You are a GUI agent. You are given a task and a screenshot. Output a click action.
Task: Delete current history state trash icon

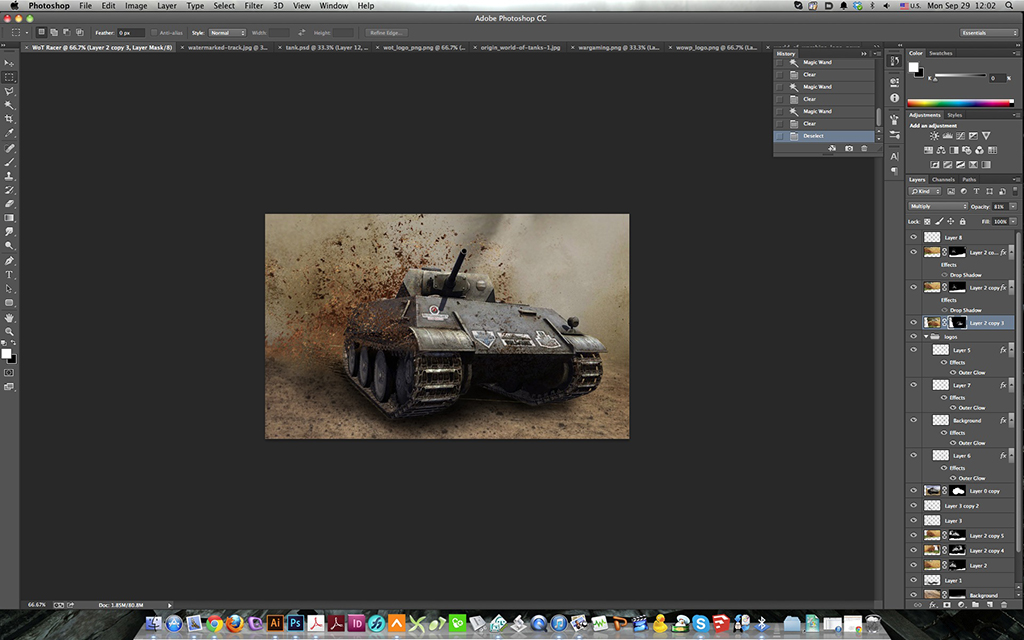coord(864,149)
